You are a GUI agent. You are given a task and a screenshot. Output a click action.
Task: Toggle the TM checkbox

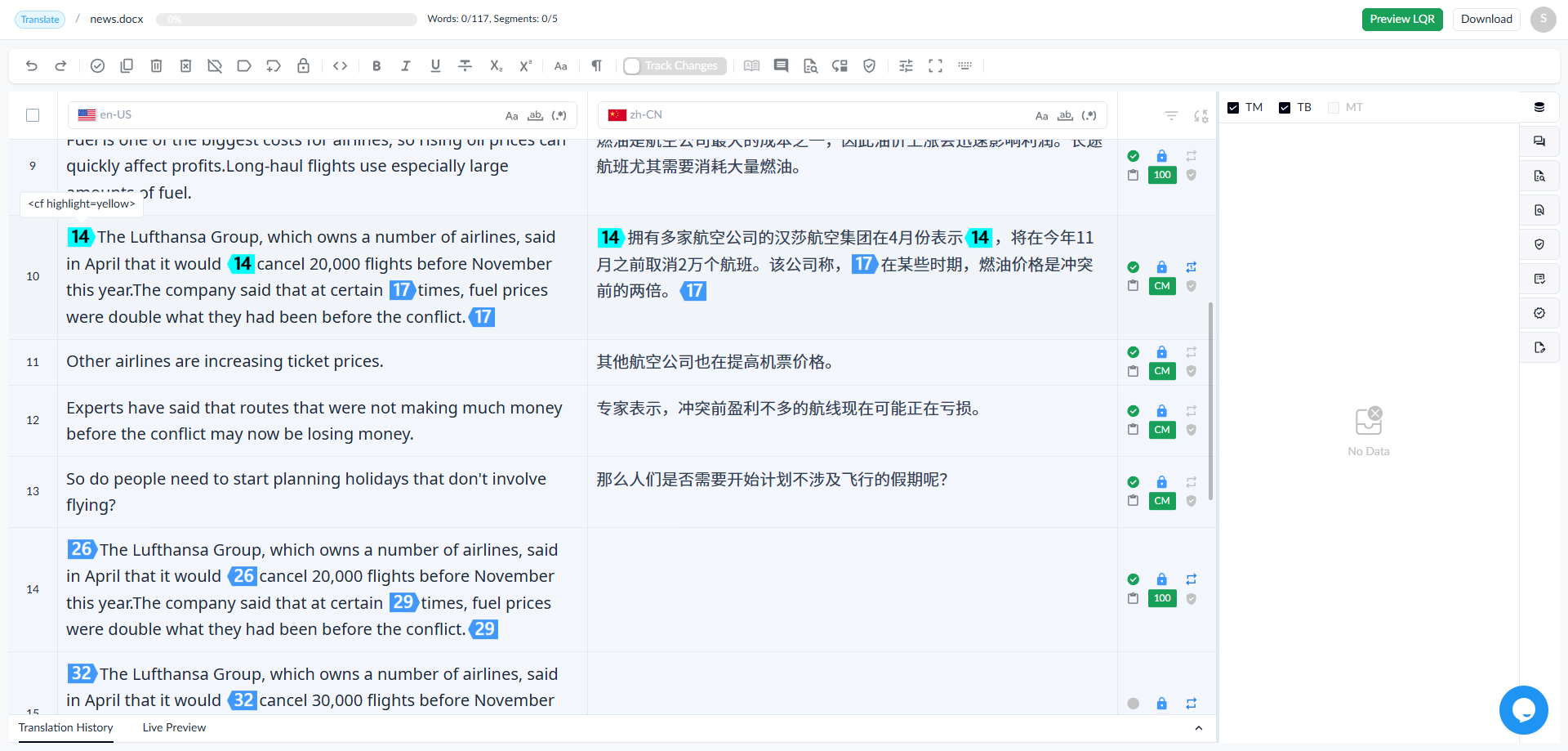tap(1233, 108)
